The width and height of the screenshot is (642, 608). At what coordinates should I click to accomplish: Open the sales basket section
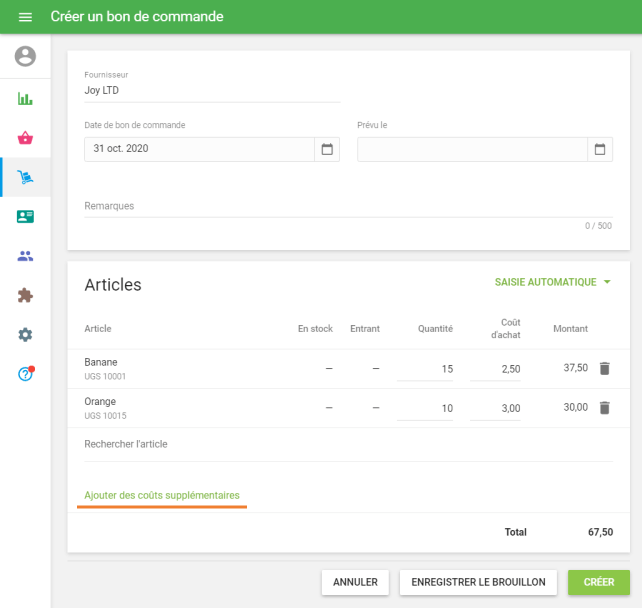point(25,138)
